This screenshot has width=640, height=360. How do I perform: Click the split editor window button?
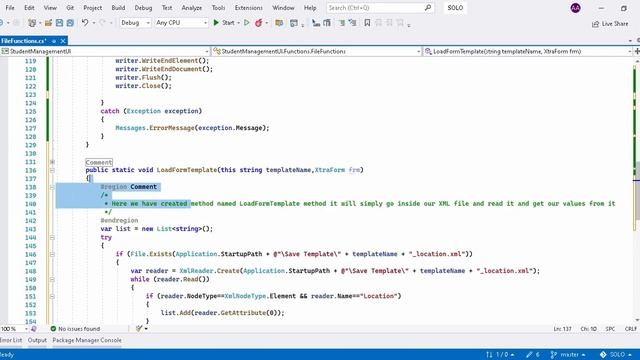pyautogui.click(x=637, y=51)
